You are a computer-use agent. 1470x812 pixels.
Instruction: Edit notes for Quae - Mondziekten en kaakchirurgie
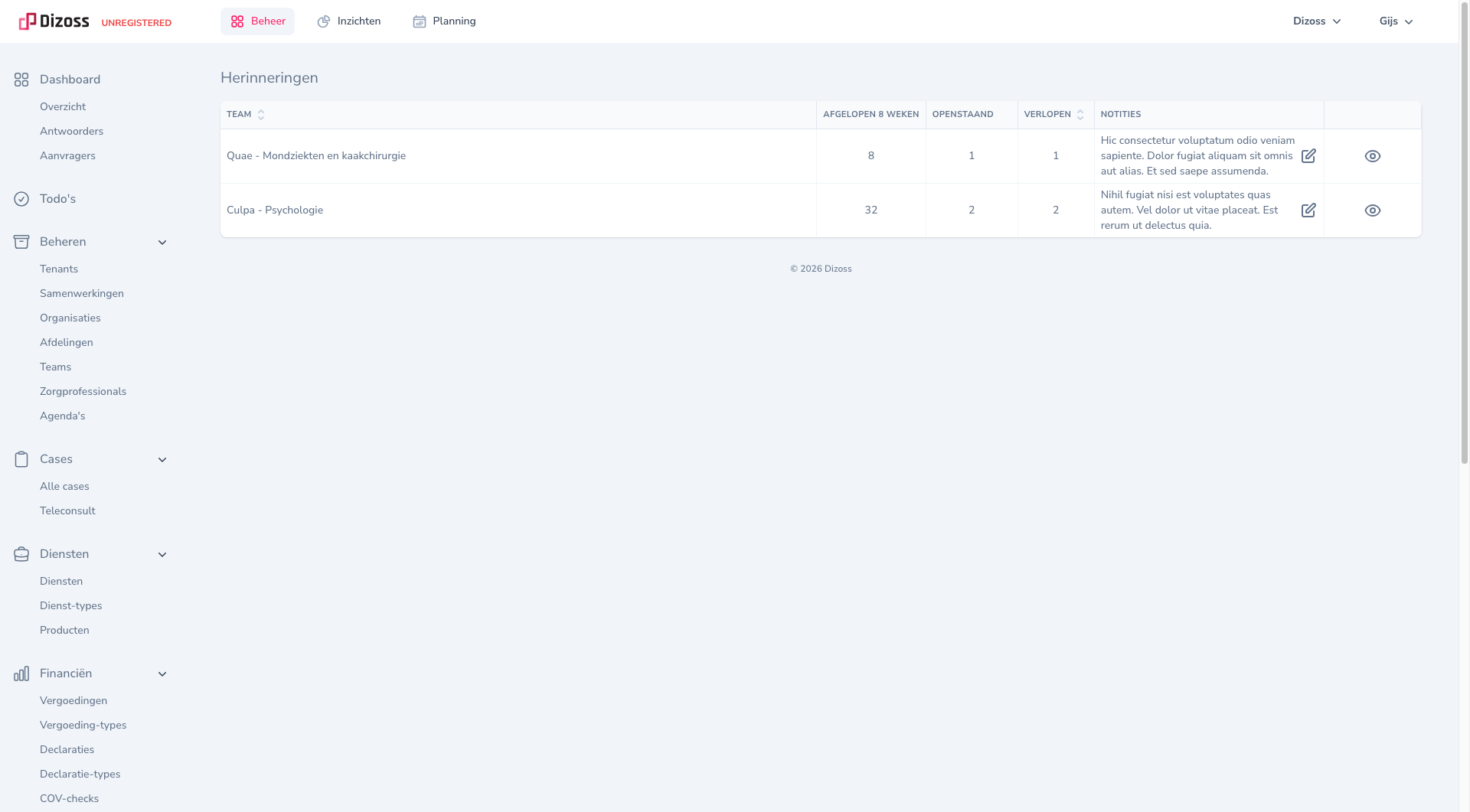point(1308,156)
